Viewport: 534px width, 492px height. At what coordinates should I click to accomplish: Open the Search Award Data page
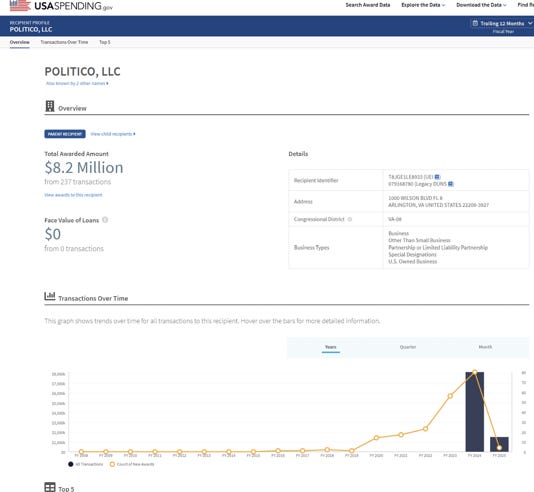point(367,5)
